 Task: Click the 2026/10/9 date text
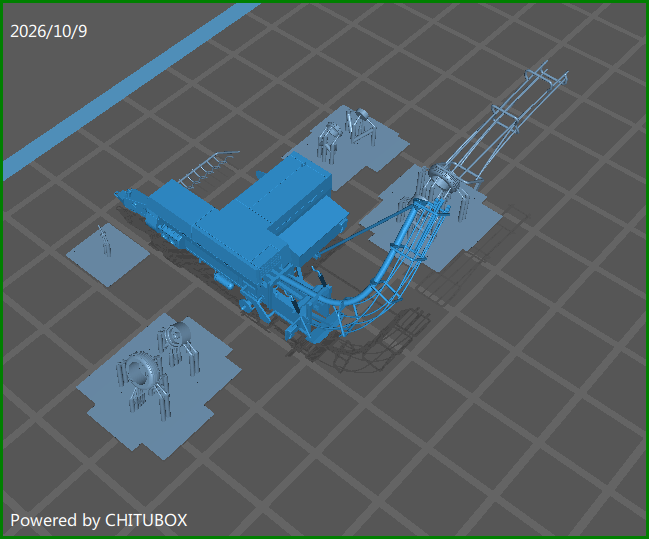click(x=49, y=31)
